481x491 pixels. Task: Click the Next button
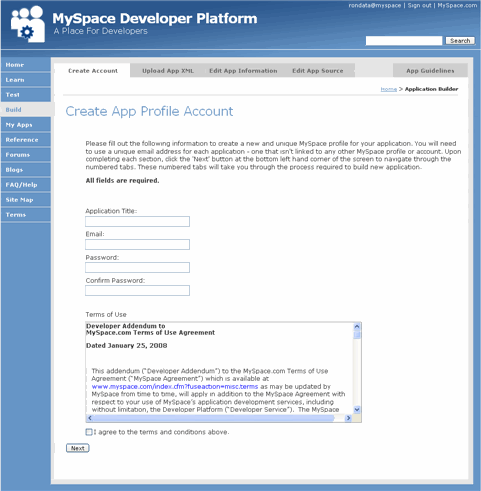pyautogui.click(x=78, y=448)
